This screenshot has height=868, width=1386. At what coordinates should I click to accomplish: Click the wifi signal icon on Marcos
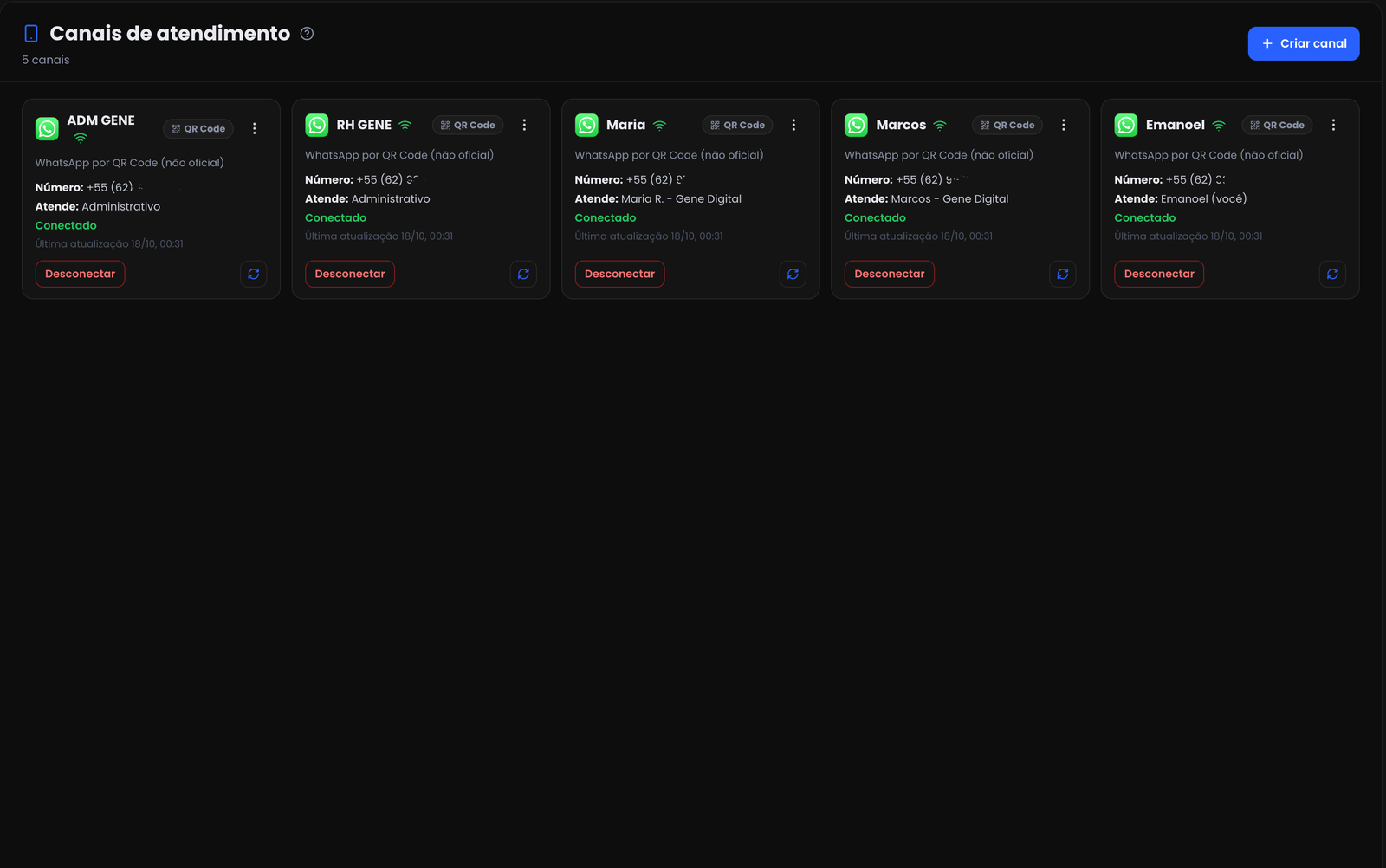pos(940,126)
